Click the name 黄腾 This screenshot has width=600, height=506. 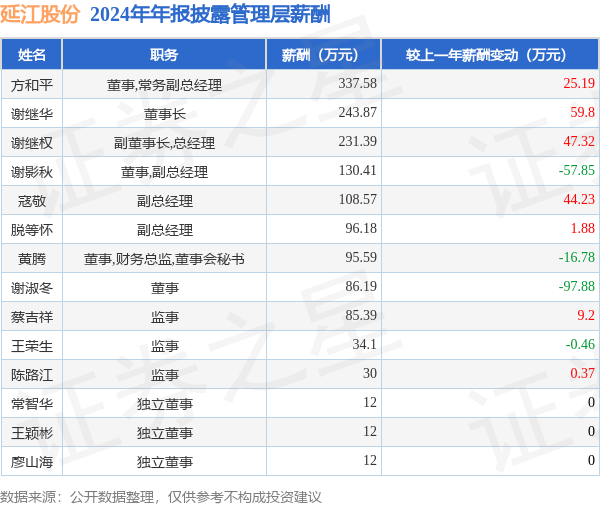pos(31,259)
